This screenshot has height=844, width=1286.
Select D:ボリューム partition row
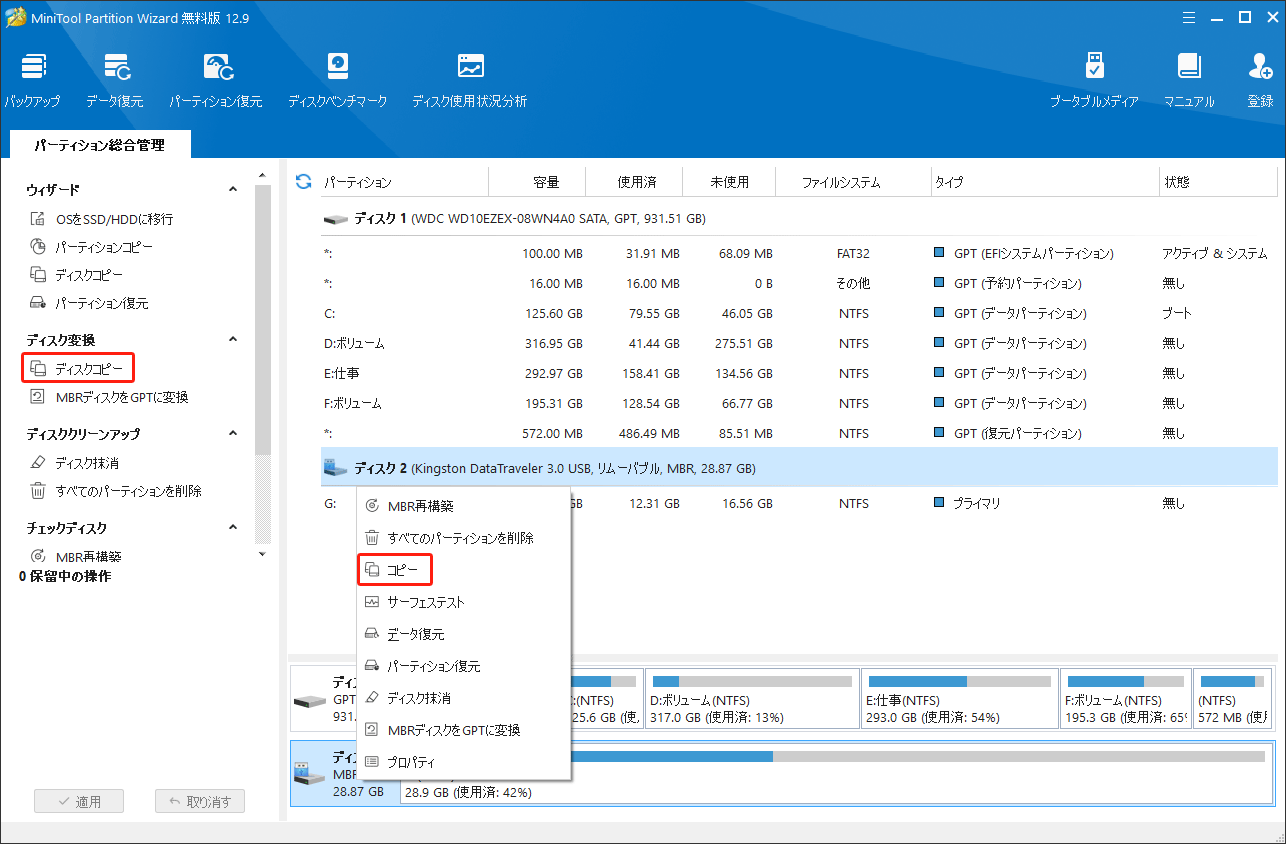(x=798, y=343)
